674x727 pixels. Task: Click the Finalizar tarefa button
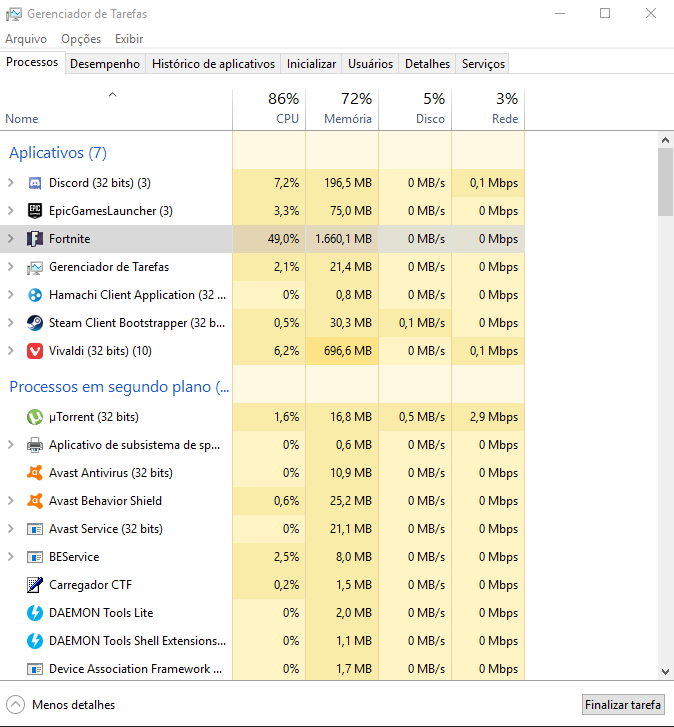click(x=623, y=705)
